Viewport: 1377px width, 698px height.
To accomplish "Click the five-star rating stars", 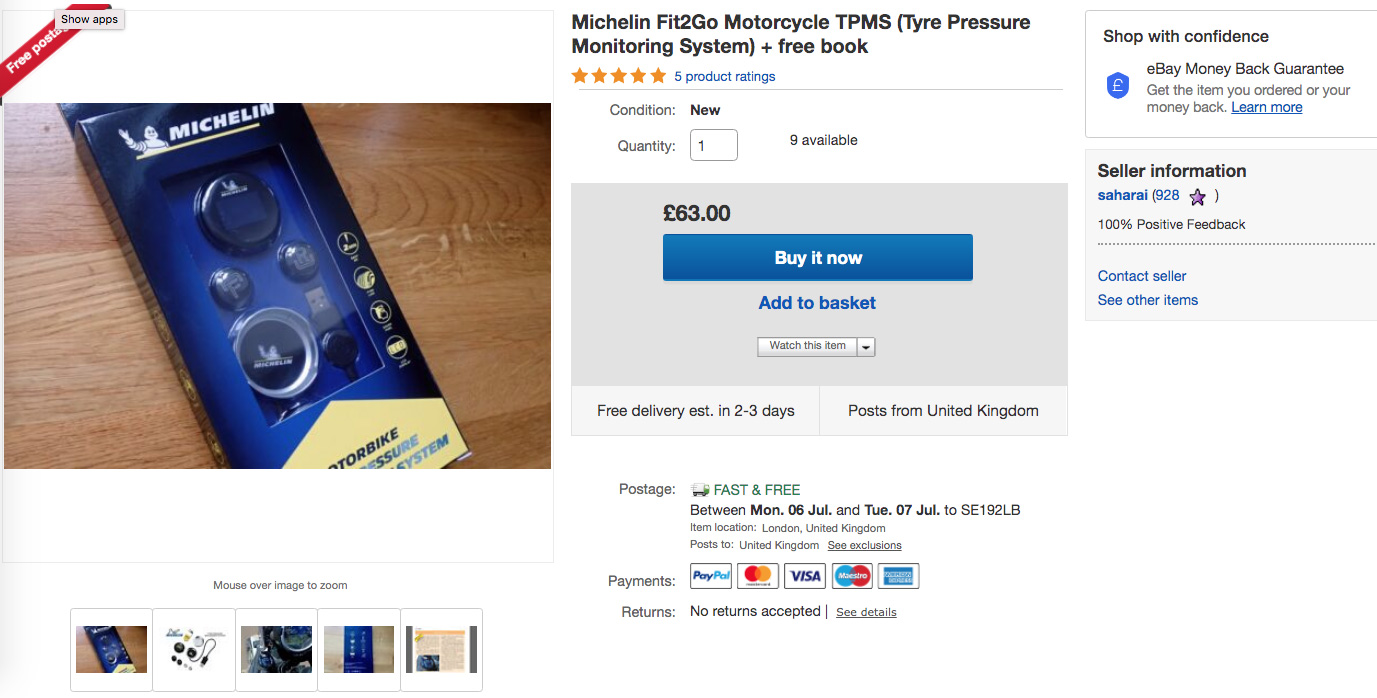I will [618, 76].
